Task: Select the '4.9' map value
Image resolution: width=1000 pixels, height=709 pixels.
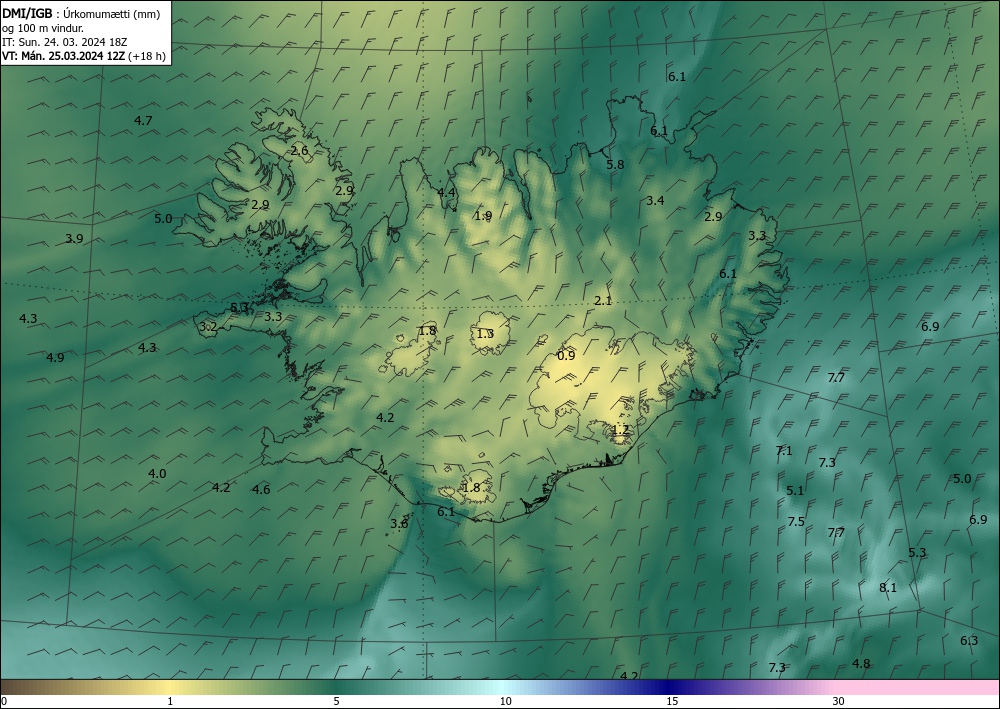Action: (x=55, y=358)
